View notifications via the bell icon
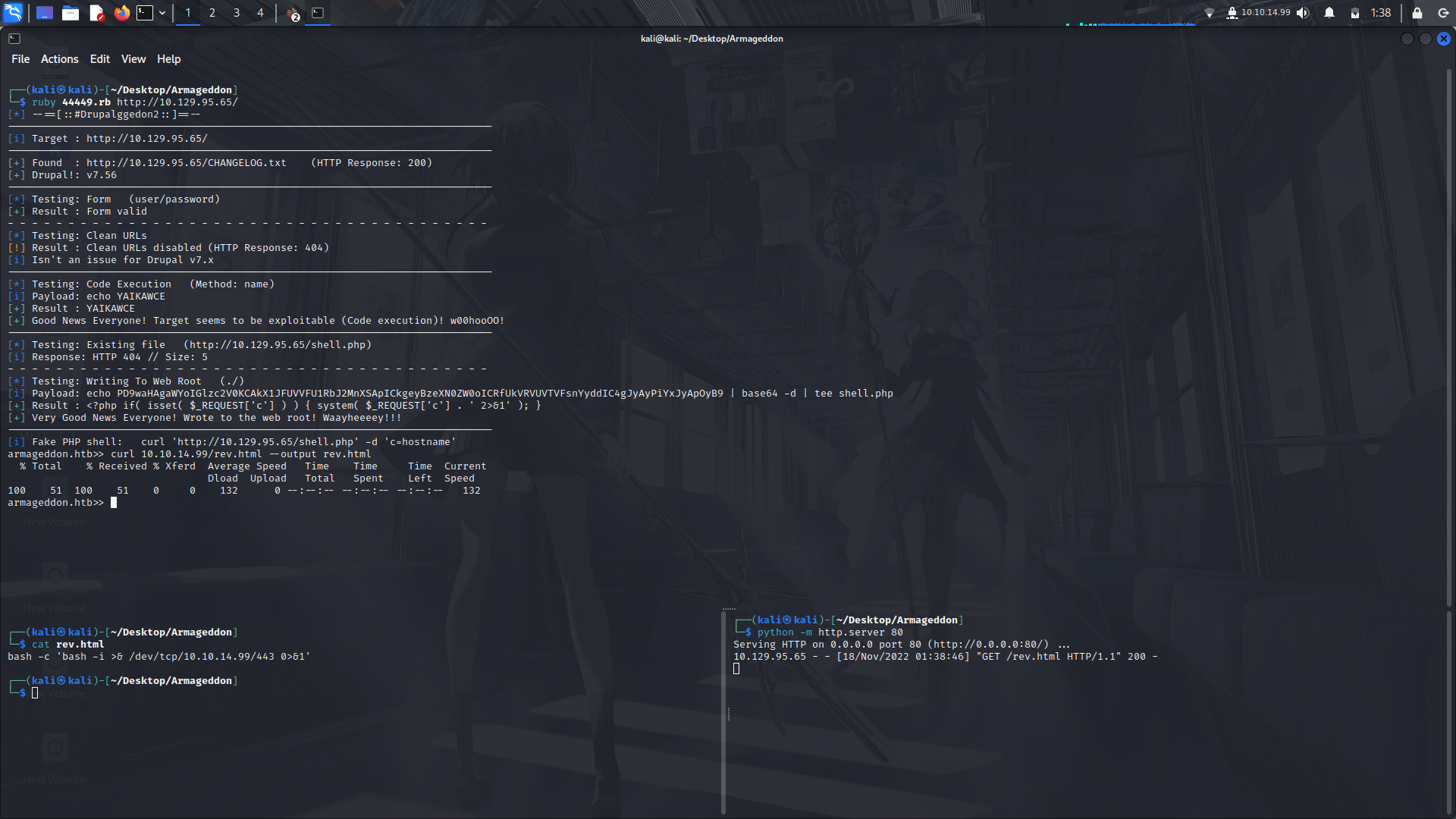The width and height of the screenshot is (1456, 819). tap(1329, 13)
